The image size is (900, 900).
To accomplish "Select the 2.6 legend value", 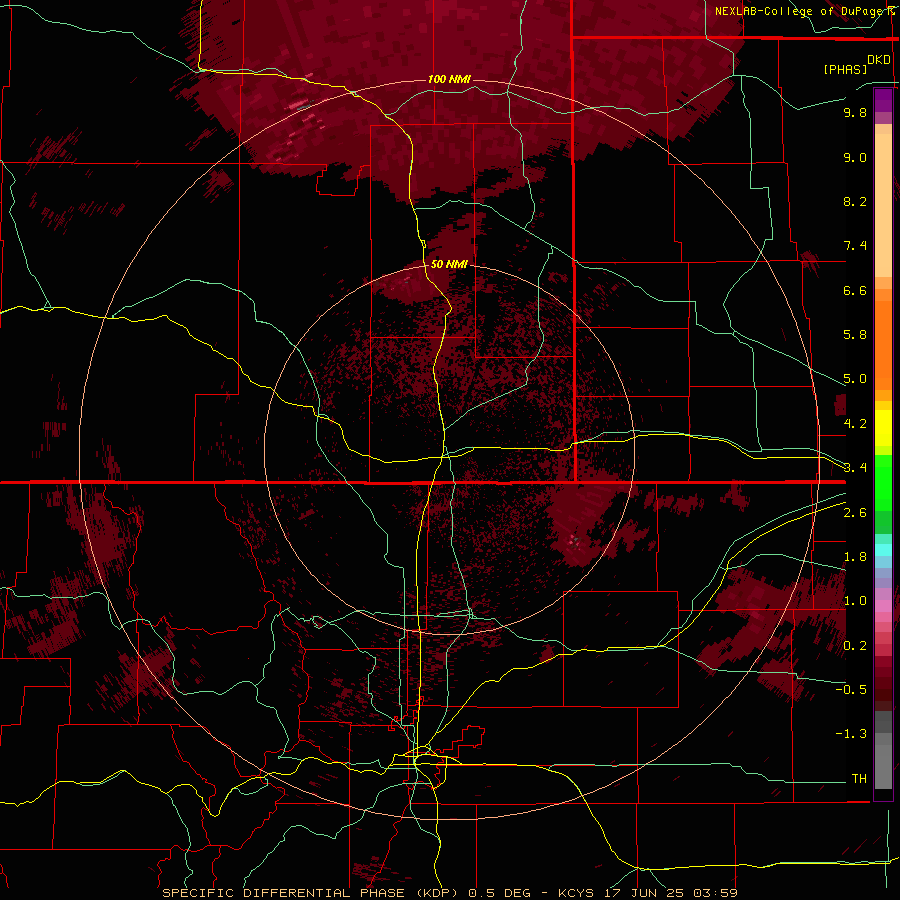I will point(855,513).
